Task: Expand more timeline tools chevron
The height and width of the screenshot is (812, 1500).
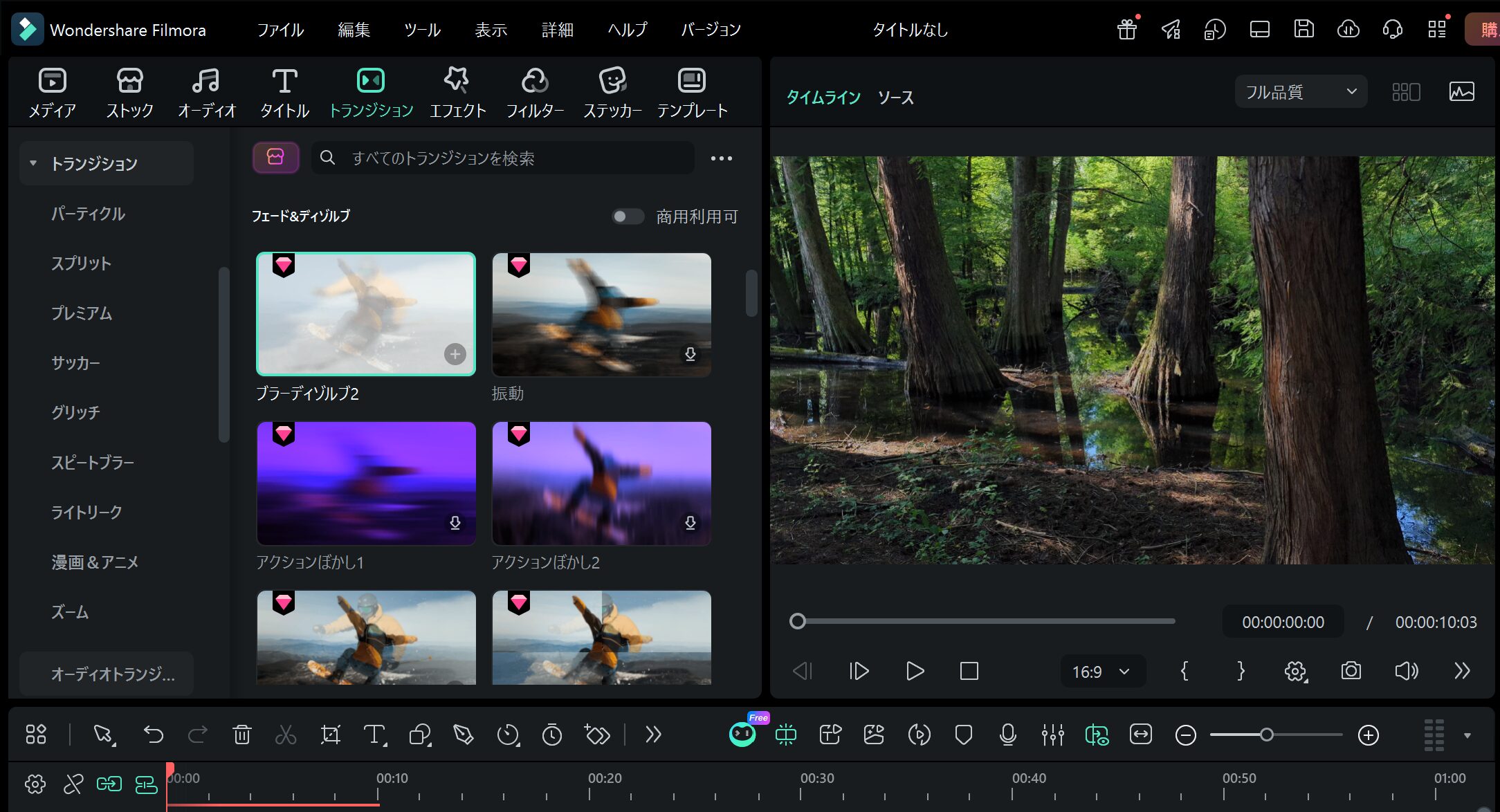Action: (x=652, y=734)
